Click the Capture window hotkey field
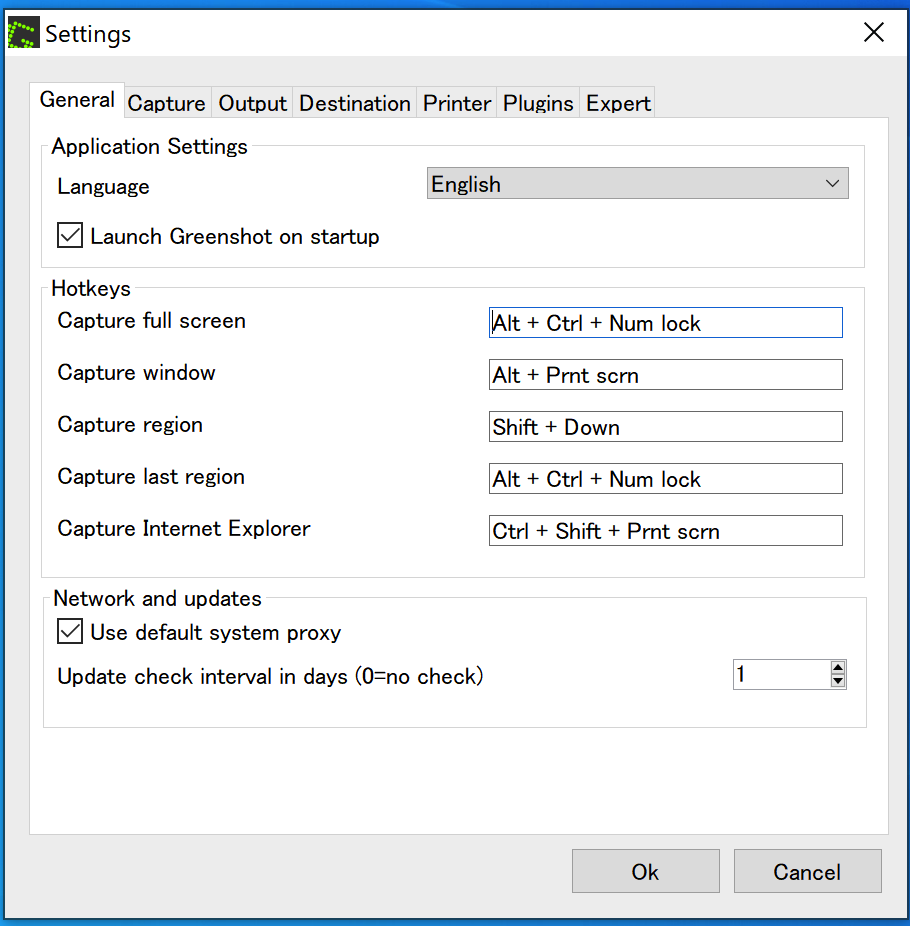This screenshot has height=926, width=910. (x=665, y=375)
